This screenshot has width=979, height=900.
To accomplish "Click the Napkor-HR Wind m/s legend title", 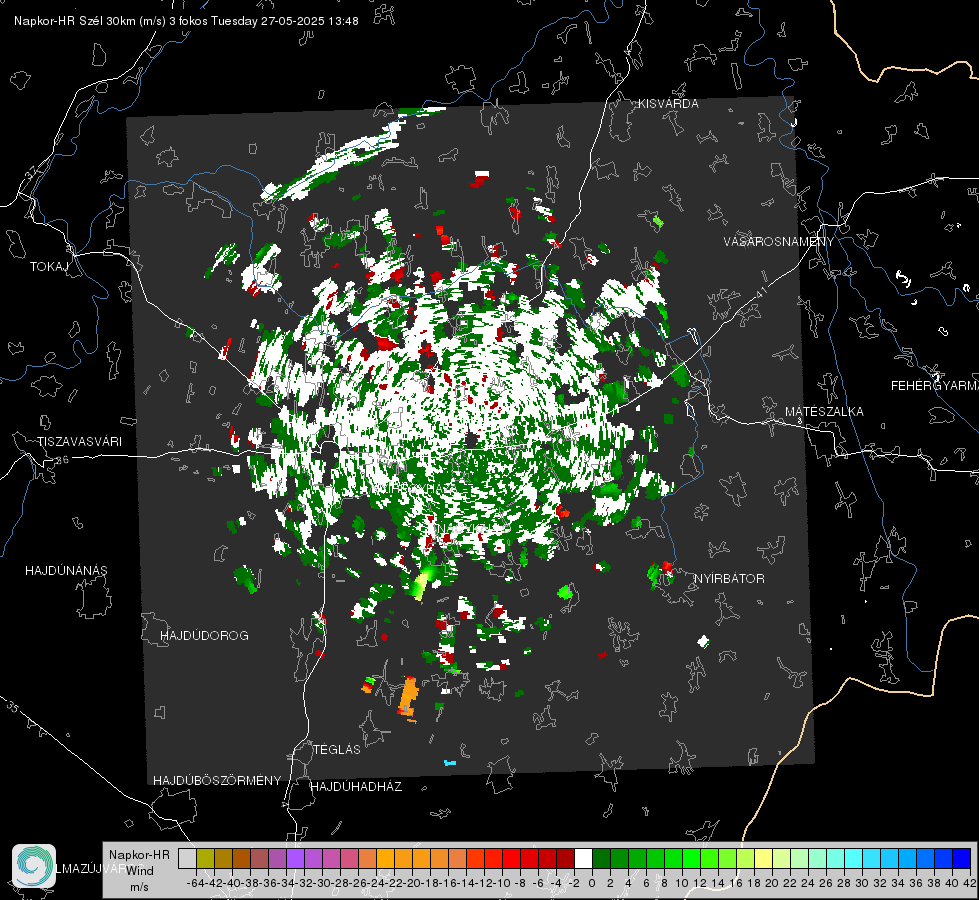I will (139, 871).
